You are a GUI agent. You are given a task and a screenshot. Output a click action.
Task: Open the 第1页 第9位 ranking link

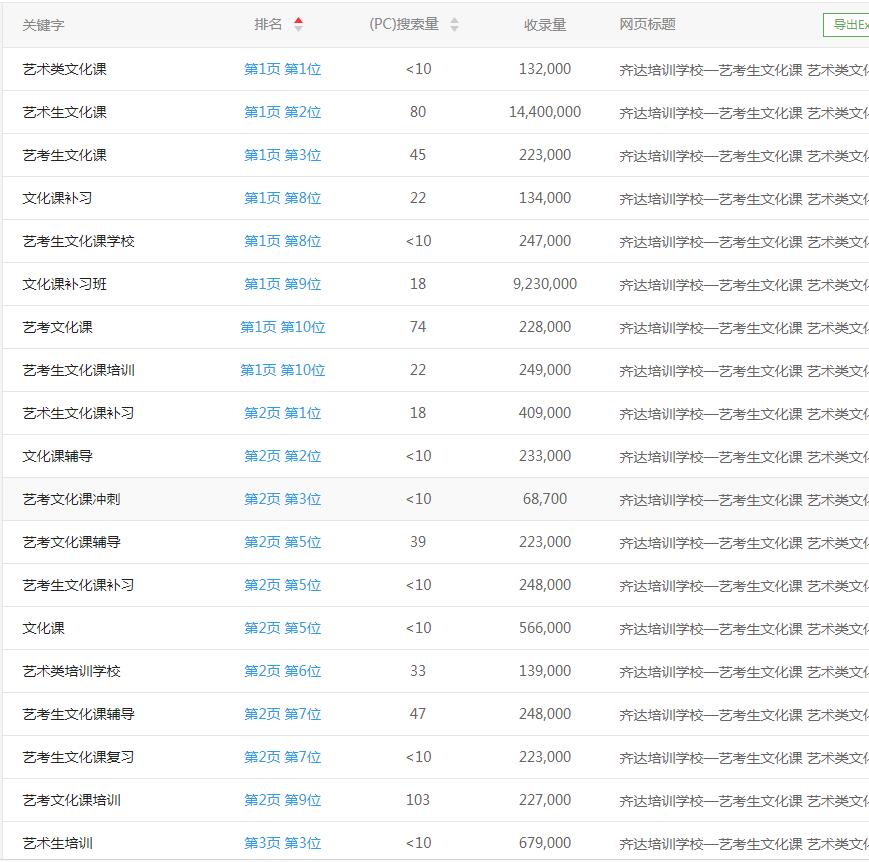pyautogui.click(x=283, y=284)
